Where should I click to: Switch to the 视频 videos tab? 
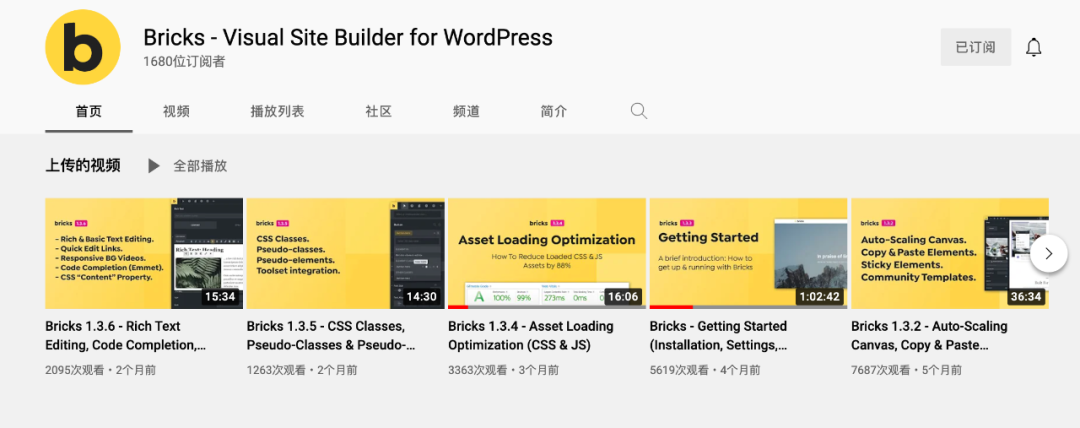(176, 111)
